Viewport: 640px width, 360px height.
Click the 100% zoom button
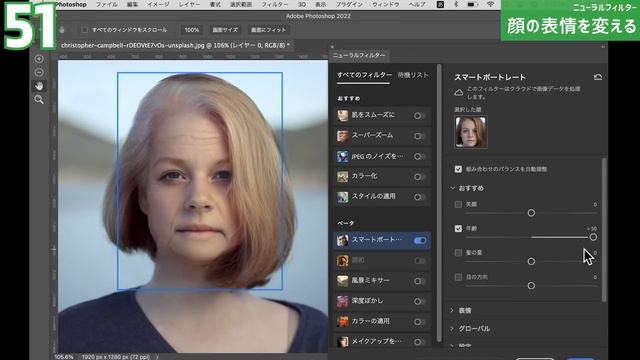(191, 30)
